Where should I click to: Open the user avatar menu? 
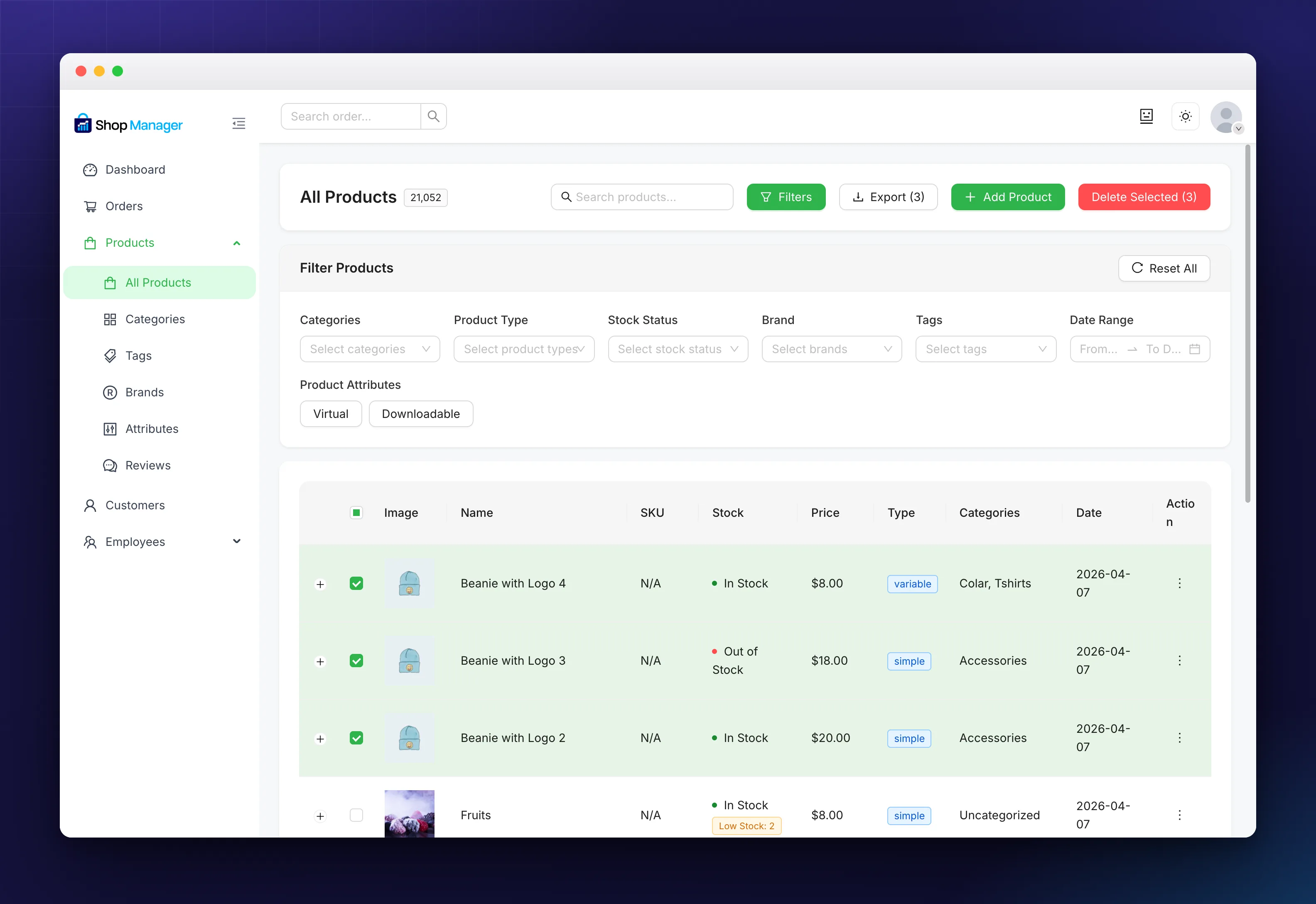(1226, 117)
